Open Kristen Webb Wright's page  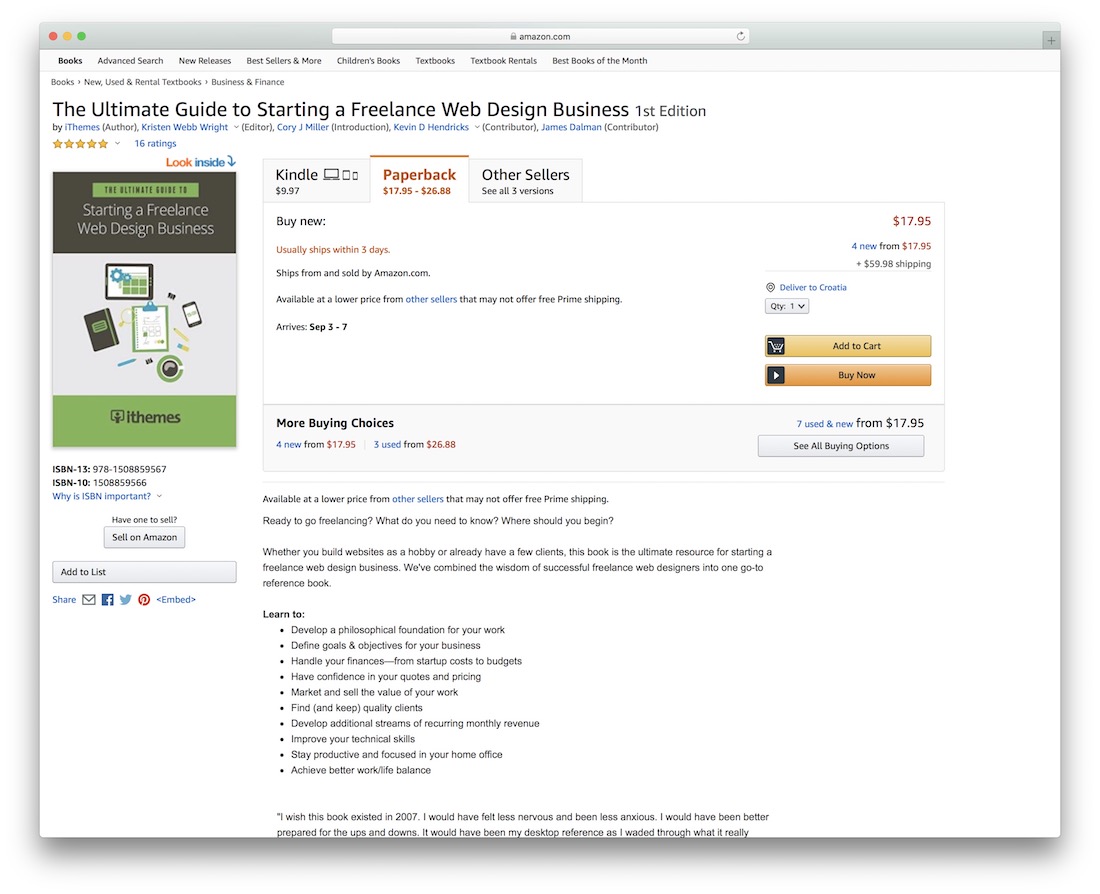[x=185, y=128]
